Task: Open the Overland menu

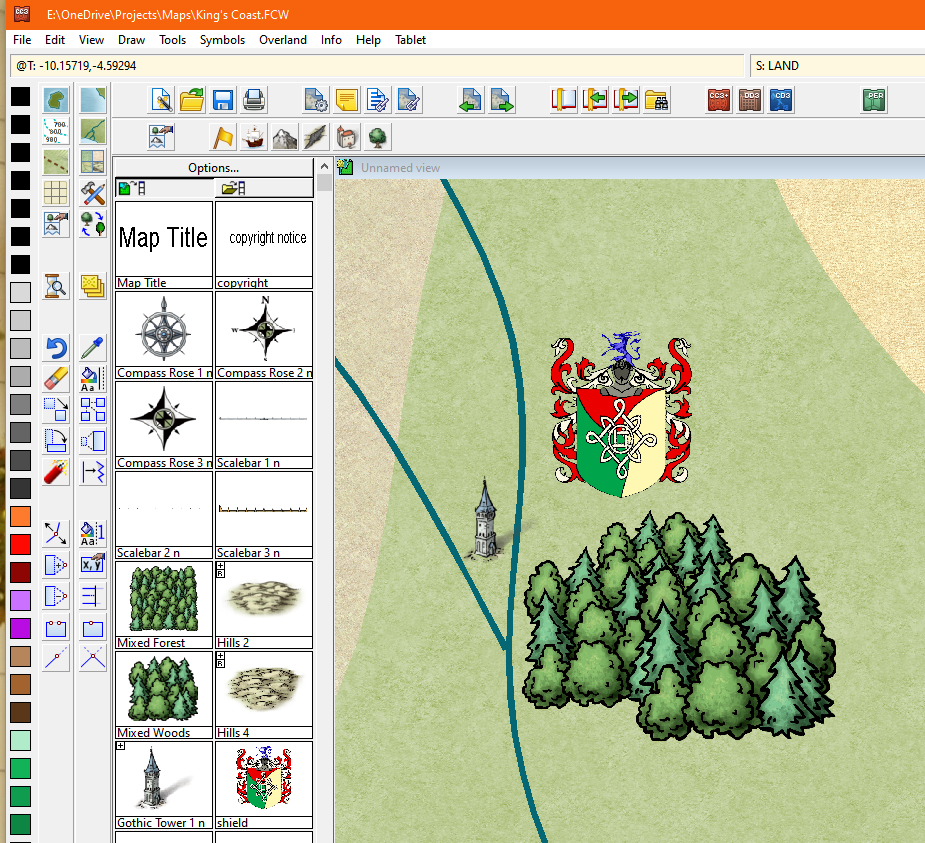Action: click(283, 40)
